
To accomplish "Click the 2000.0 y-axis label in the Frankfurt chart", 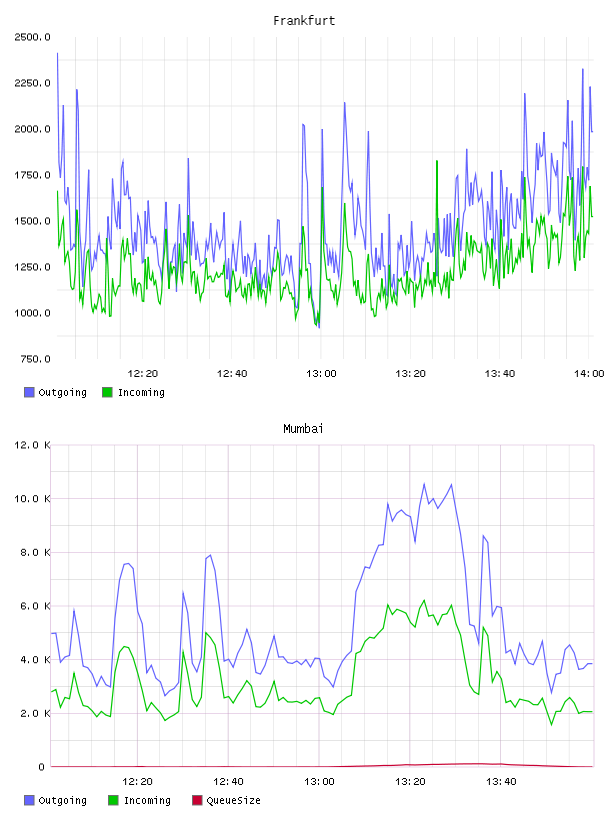I will click(32, 129).
